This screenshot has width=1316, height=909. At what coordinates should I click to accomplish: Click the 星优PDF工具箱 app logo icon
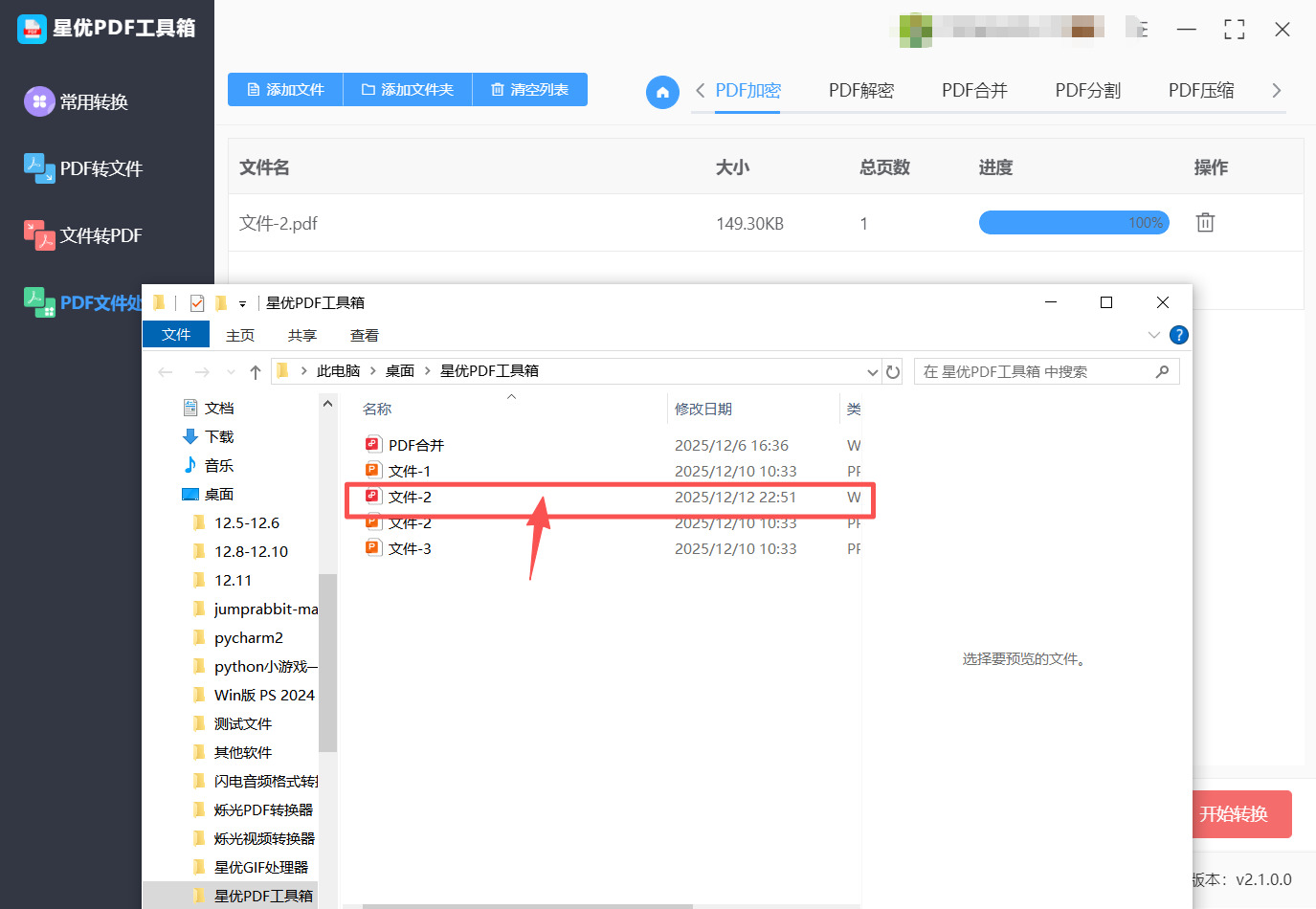[32, 29]
